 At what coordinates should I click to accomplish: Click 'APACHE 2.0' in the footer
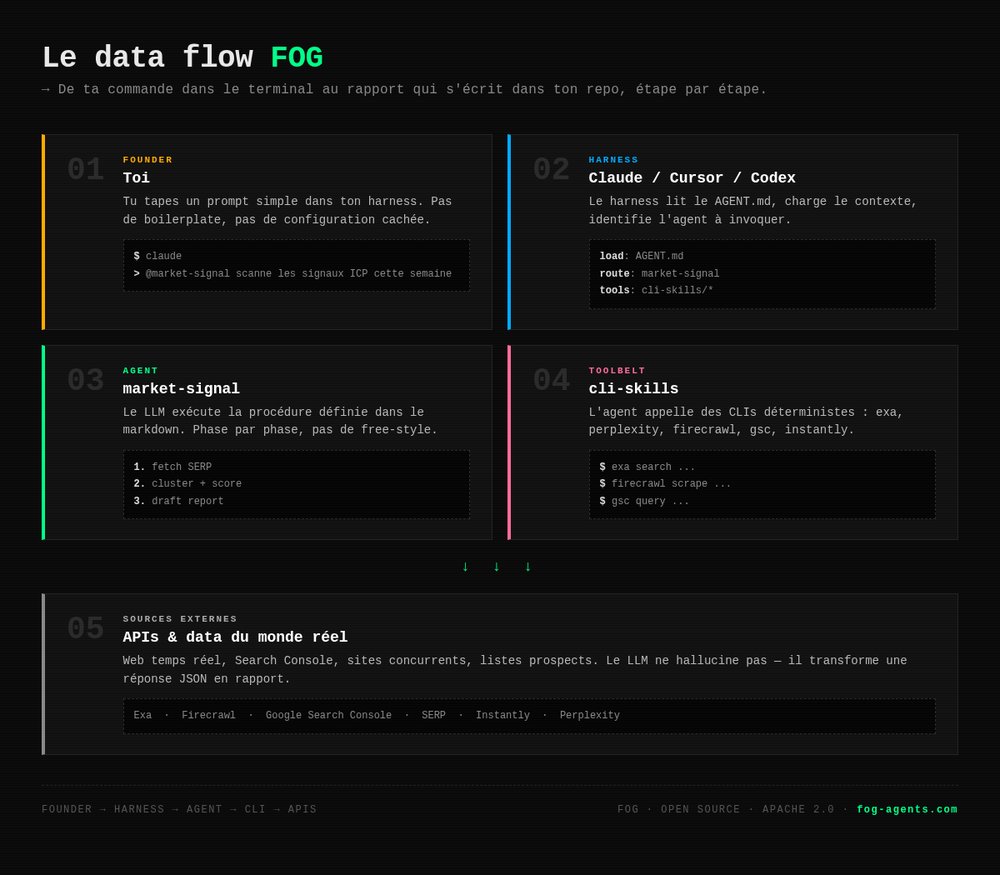[798, 809]
